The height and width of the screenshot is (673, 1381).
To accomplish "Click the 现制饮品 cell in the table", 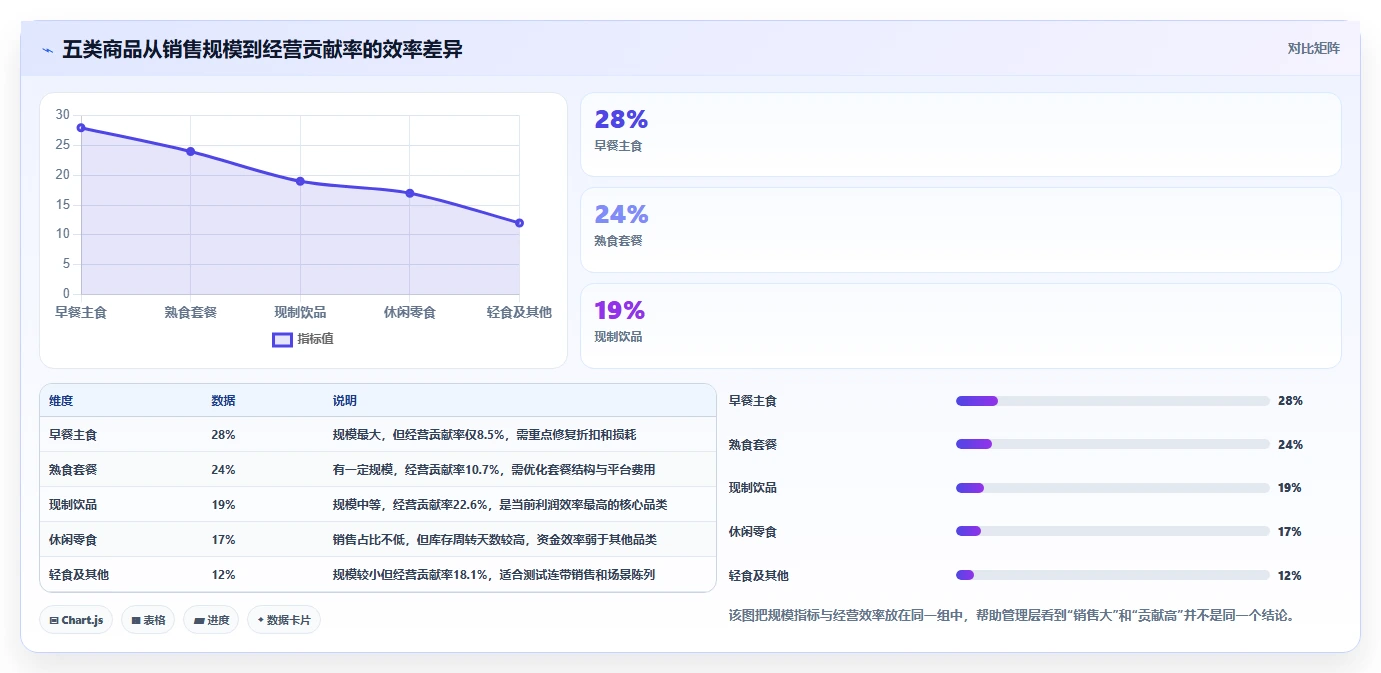I will click(73, 505).
